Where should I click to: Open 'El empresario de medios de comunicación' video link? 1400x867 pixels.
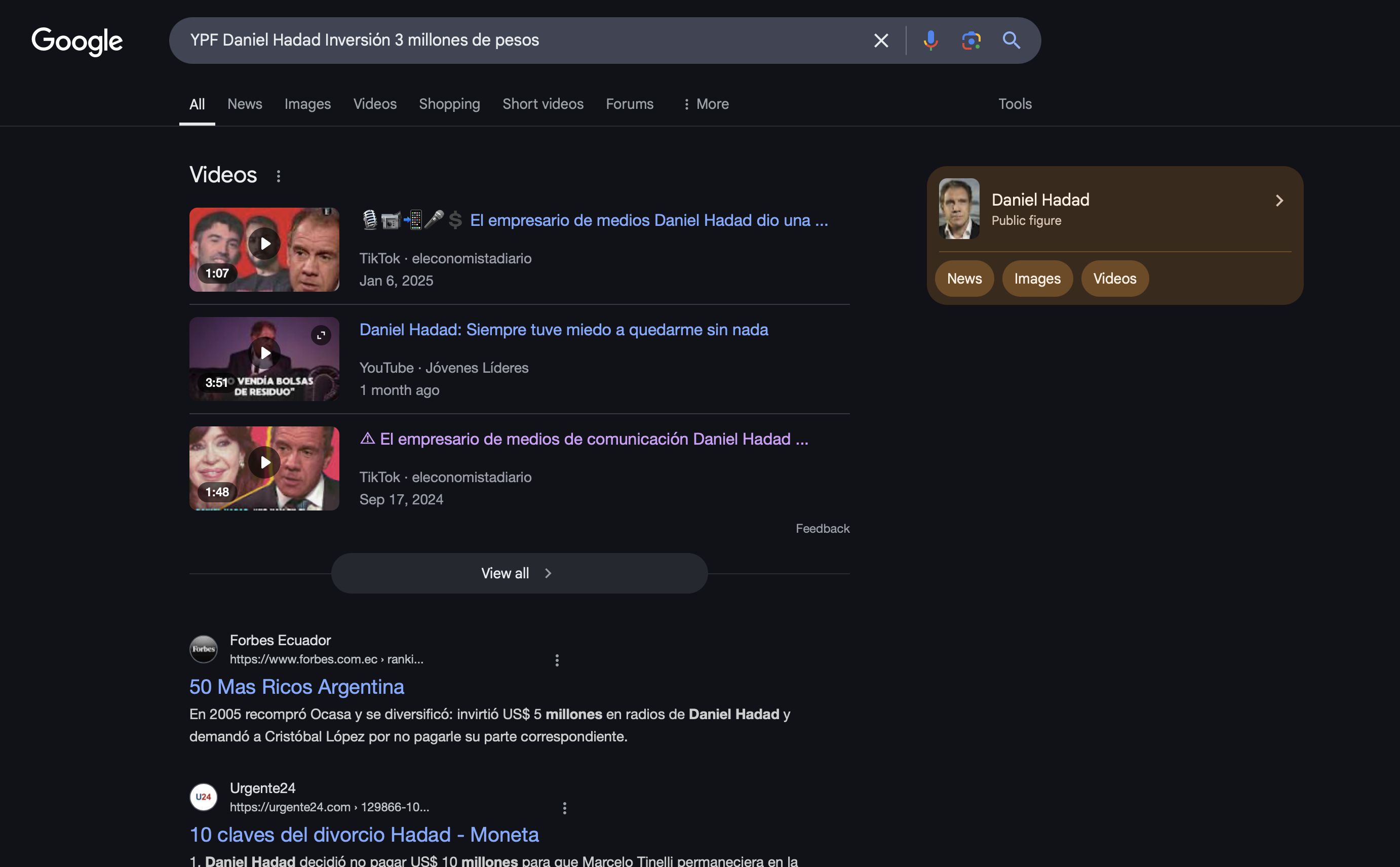click(584, 439)
